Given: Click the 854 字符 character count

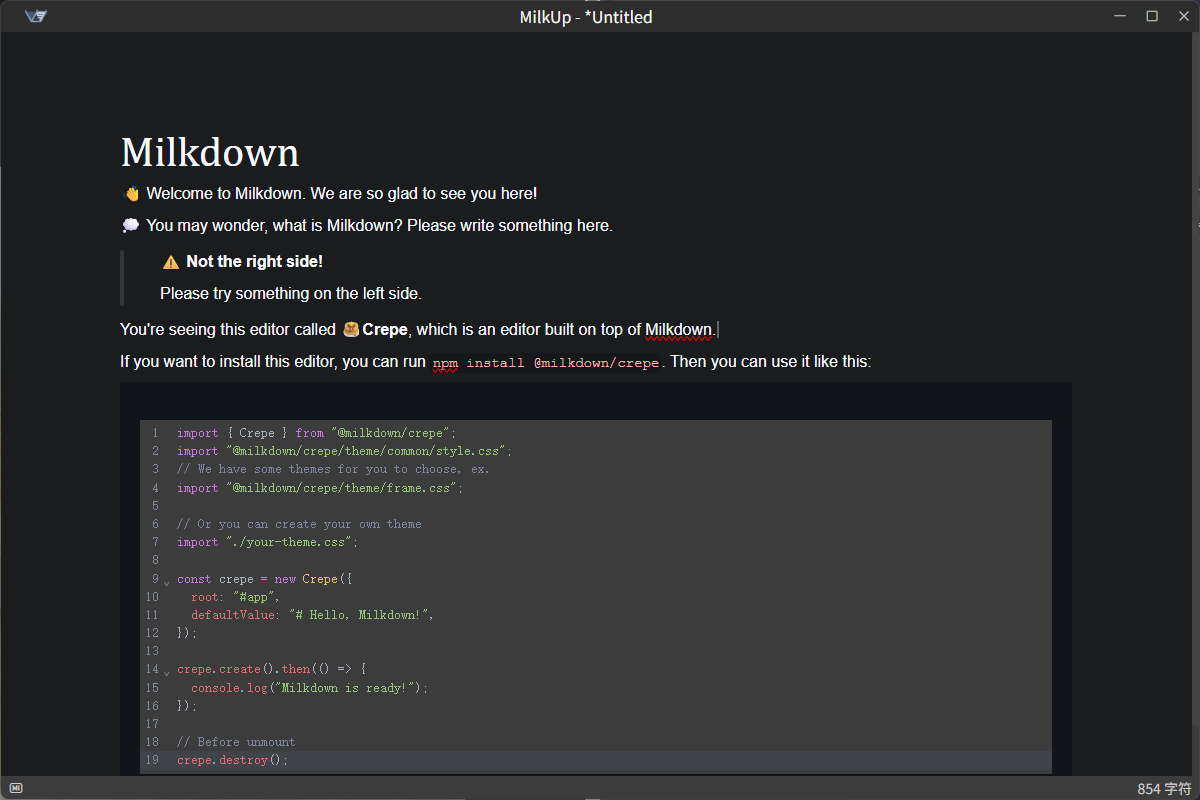Looking at the screenshot, I should (x=1164, y=789).
